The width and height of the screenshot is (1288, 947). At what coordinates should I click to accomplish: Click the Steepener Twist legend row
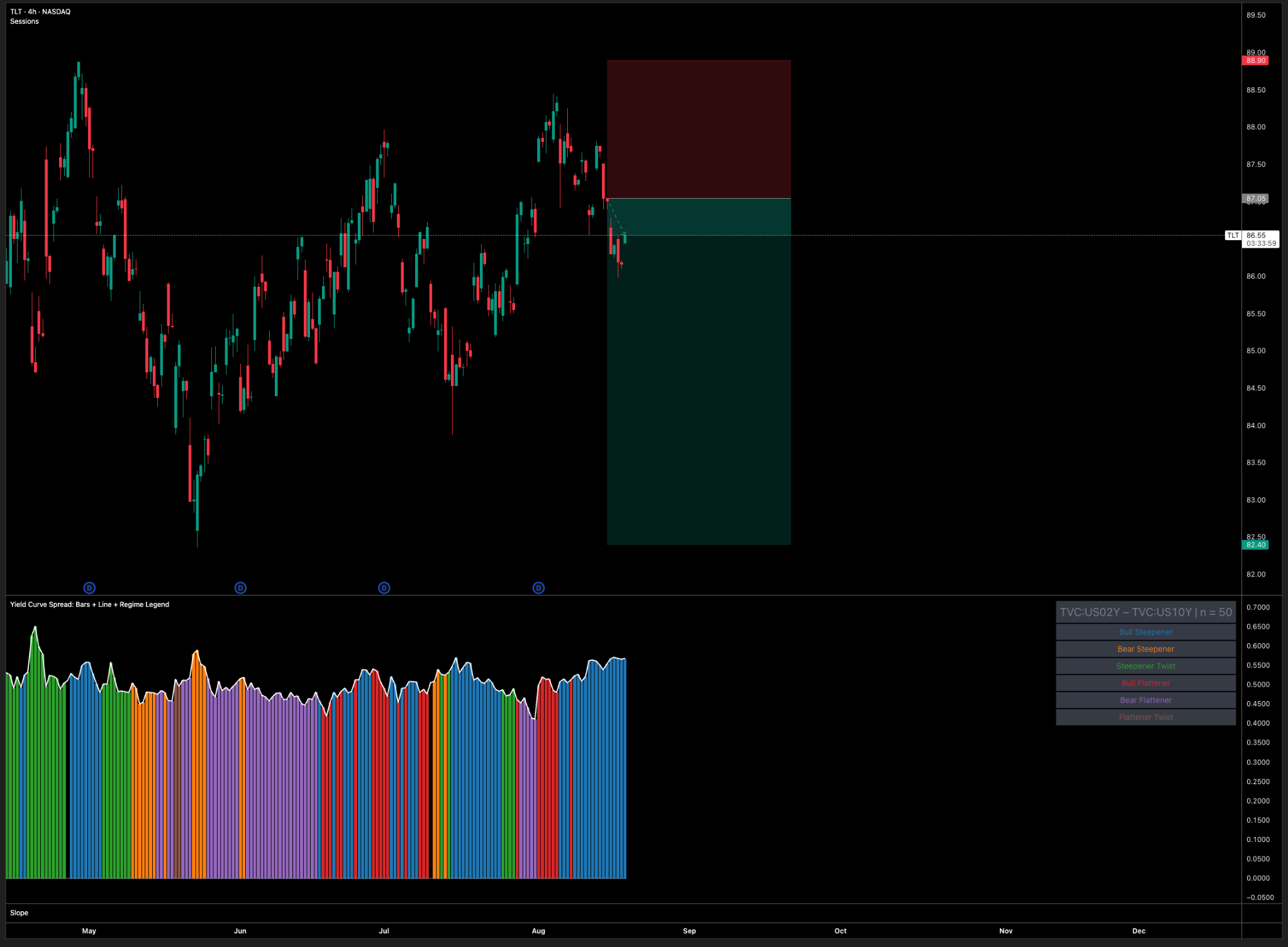click(x=1145, y=666)
